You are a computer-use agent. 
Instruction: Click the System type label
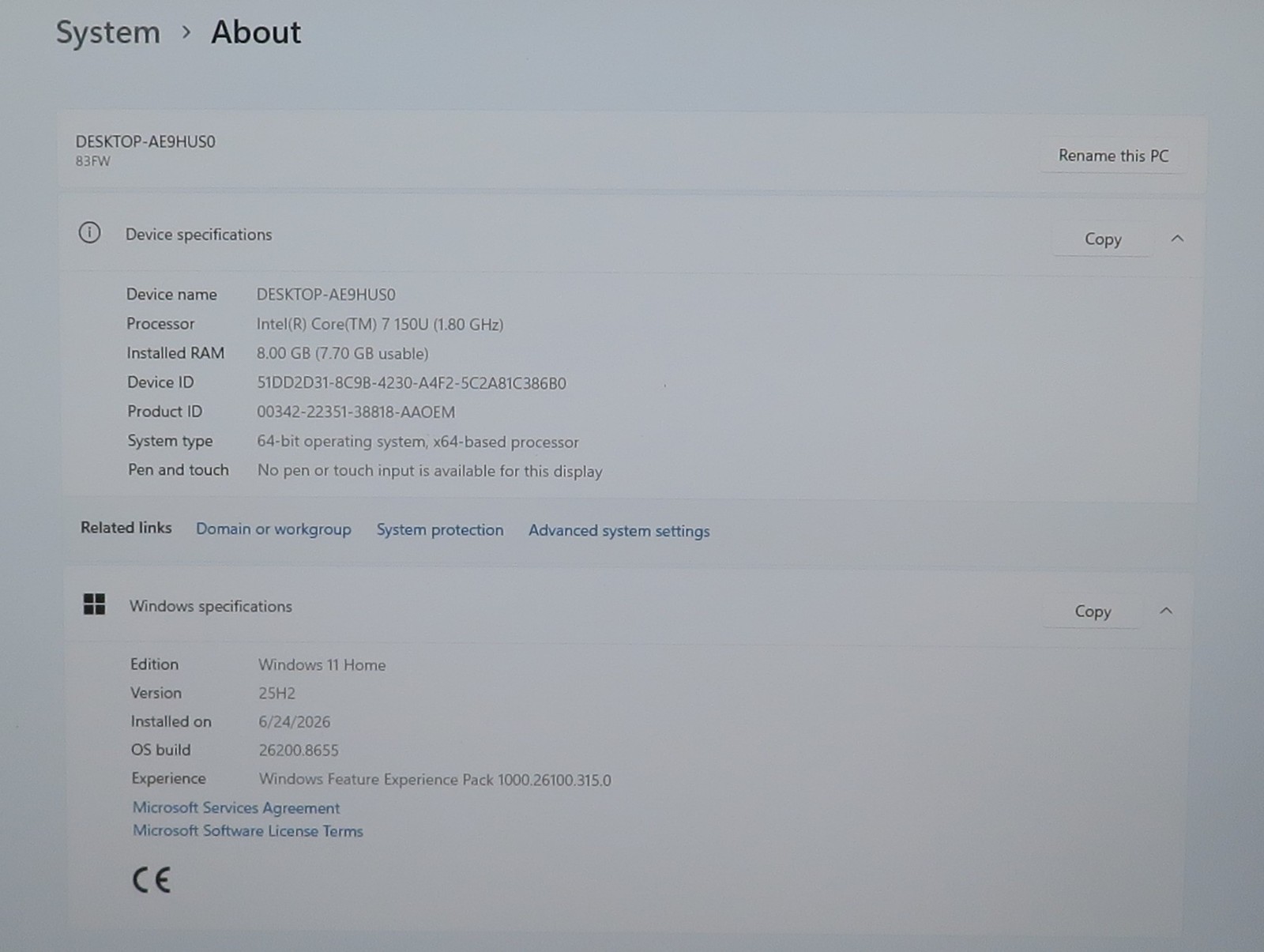tap(170, 441)
